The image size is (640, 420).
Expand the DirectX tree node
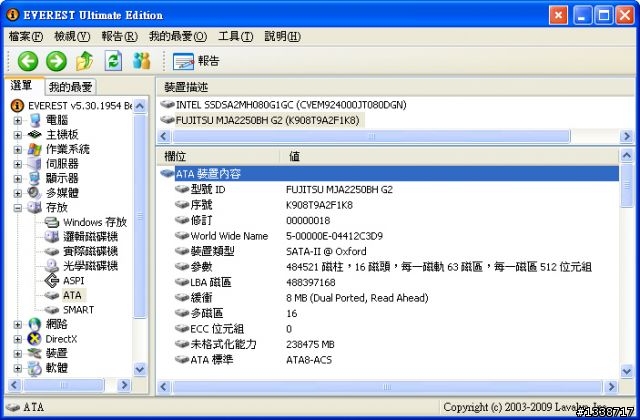[x=18, y=339]
